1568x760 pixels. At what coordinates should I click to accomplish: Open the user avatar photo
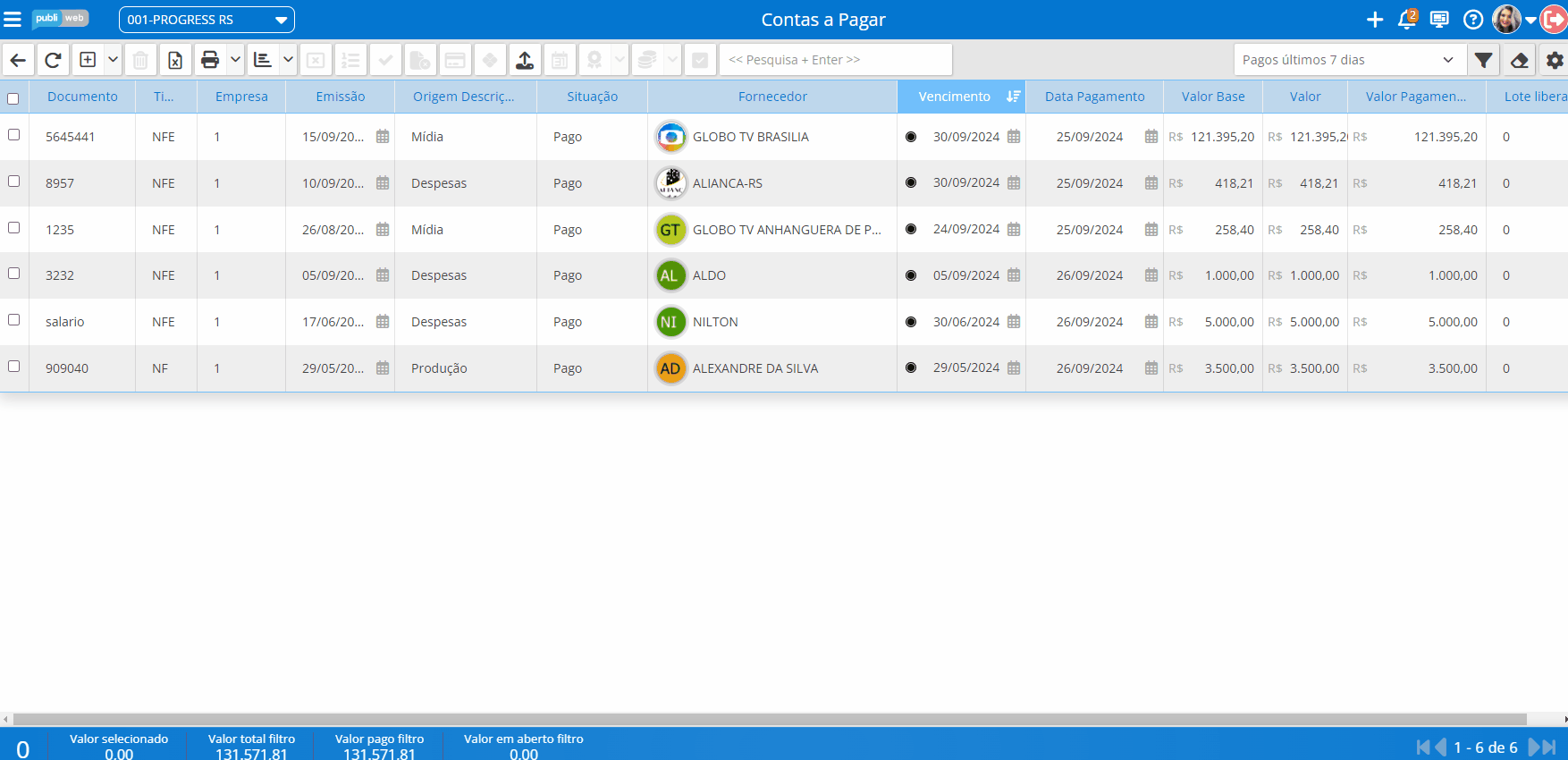pyautogui.click(x=1506, y=20)
